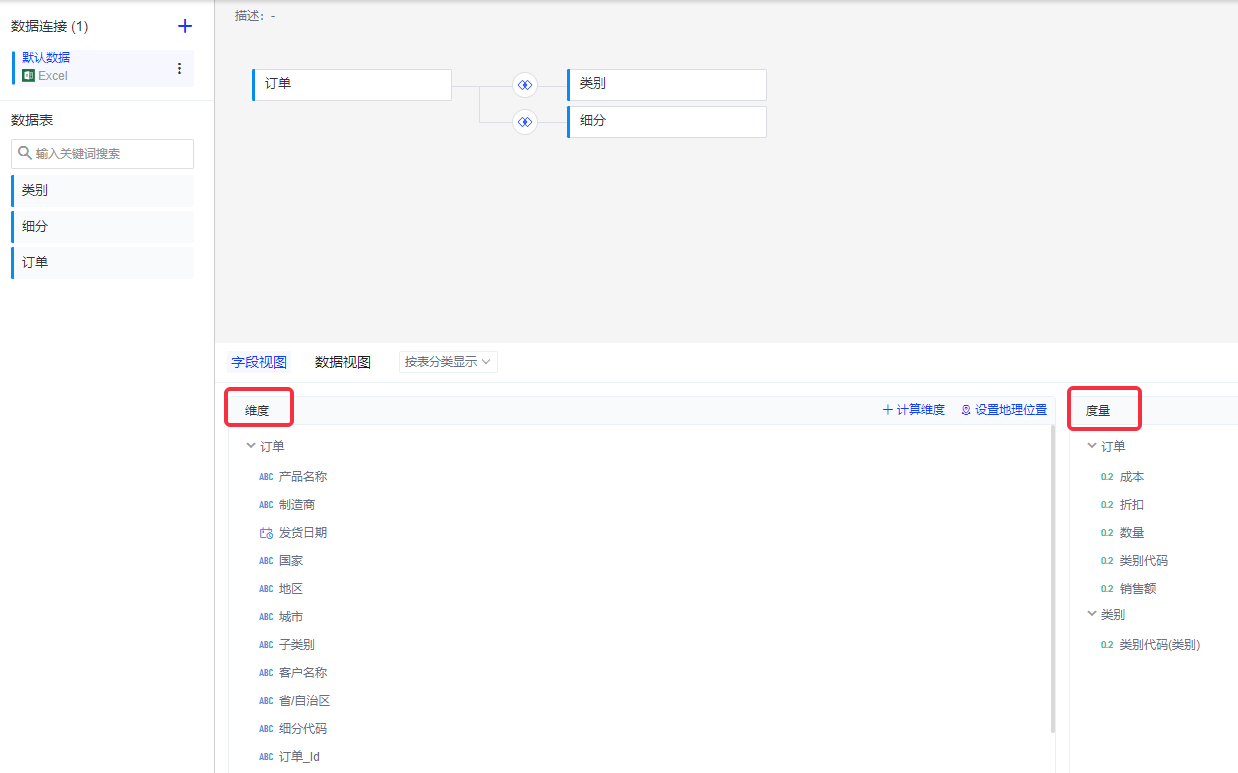Click the join icon between 订单 and 细分
The height and width of the screenshot is (773, 1238).
(524, 122)
